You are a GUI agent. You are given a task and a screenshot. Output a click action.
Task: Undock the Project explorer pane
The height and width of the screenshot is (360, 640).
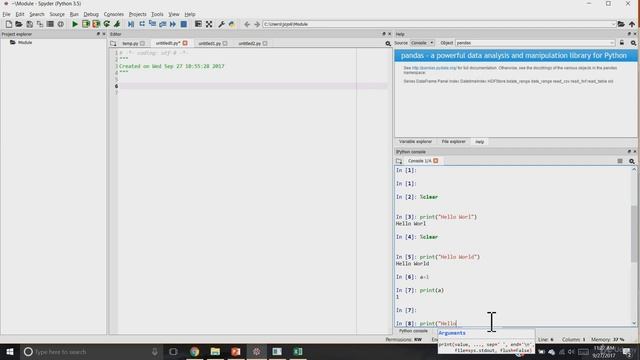click(98, 34)
